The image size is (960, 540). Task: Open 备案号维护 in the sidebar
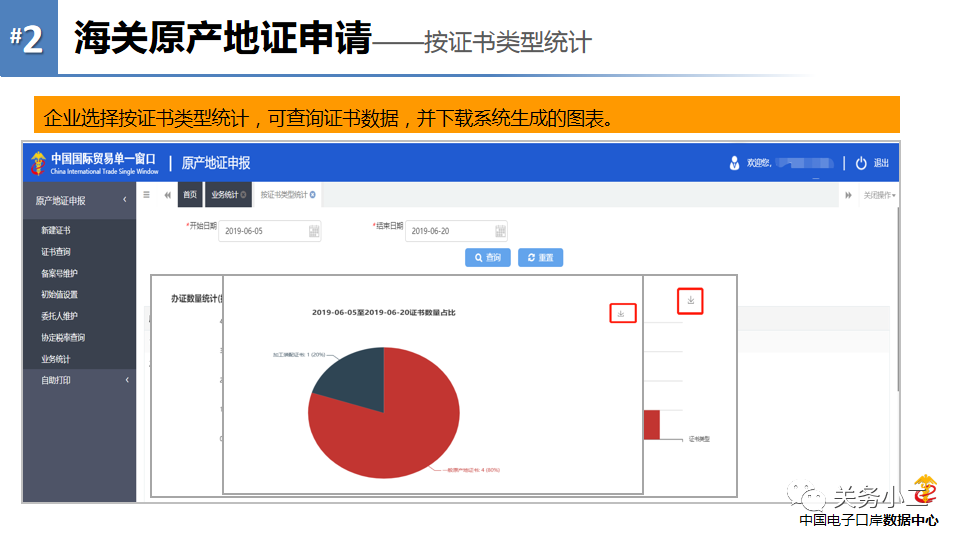click(x=59, y=273)
